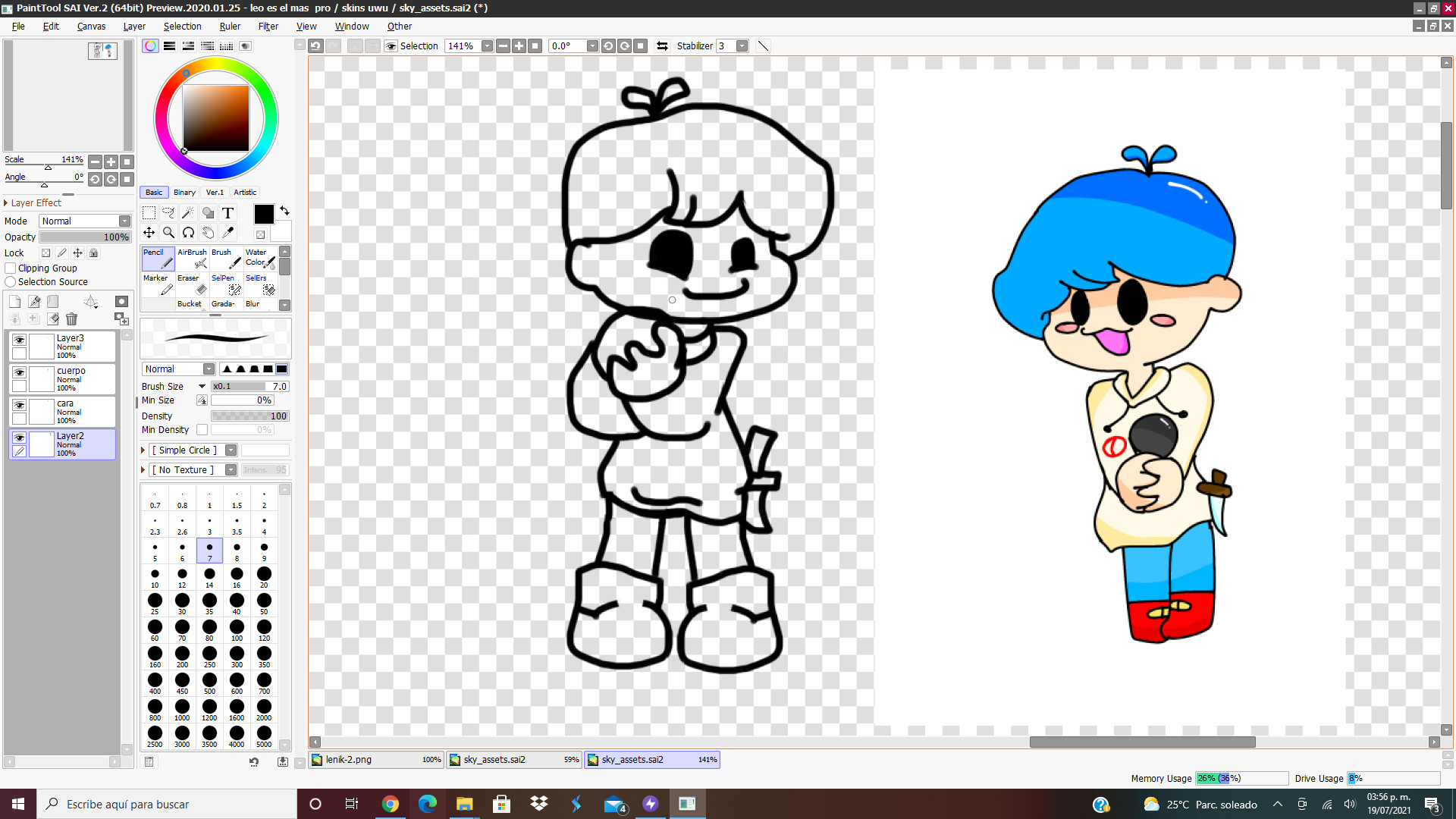1456x819 pixels.
Task: Select the rectangular selection tool
Action: [149, 213]
